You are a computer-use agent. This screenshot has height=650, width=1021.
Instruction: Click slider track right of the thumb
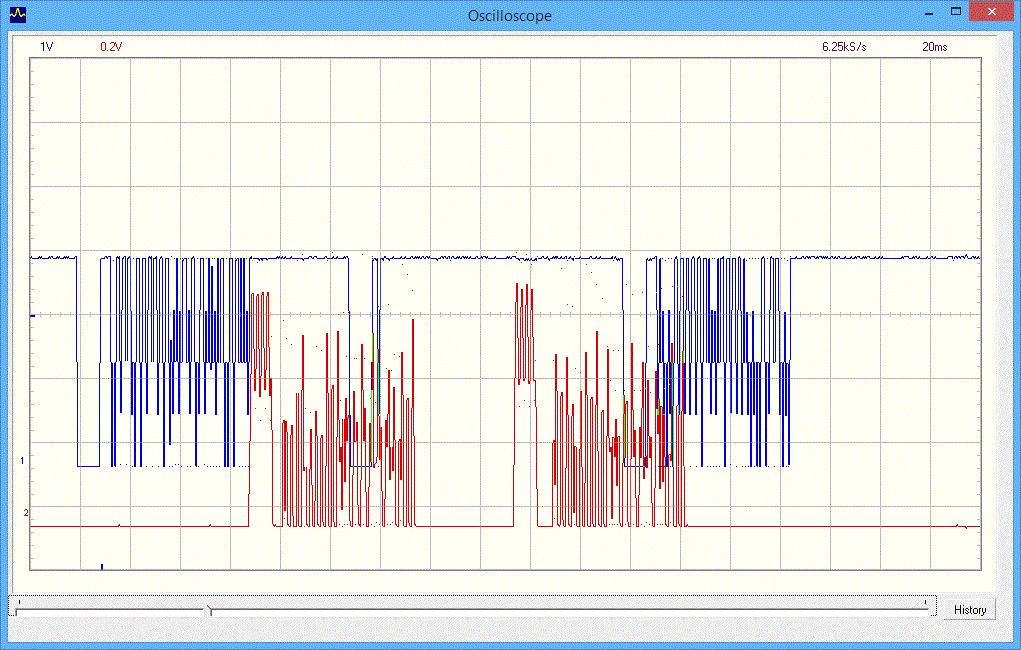(570, 609)
